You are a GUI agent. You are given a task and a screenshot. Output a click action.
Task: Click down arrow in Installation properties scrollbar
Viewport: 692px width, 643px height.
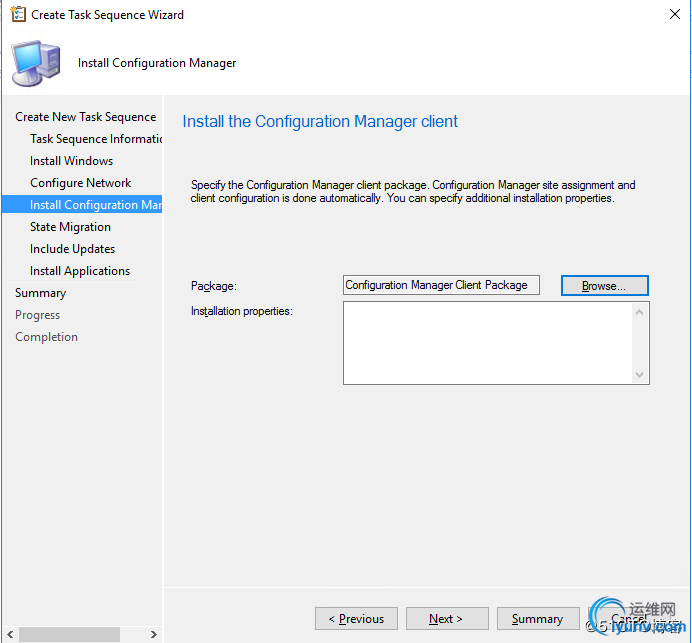(x=639, y=374)
